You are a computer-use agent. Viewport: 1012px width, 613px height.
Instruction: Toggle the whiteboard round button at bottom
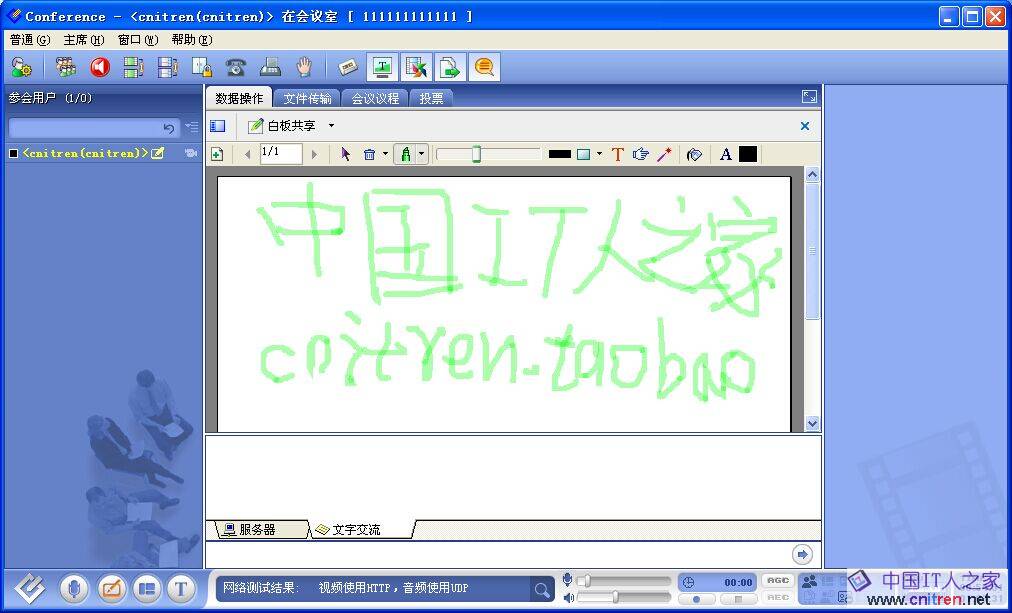coord(111,588)
